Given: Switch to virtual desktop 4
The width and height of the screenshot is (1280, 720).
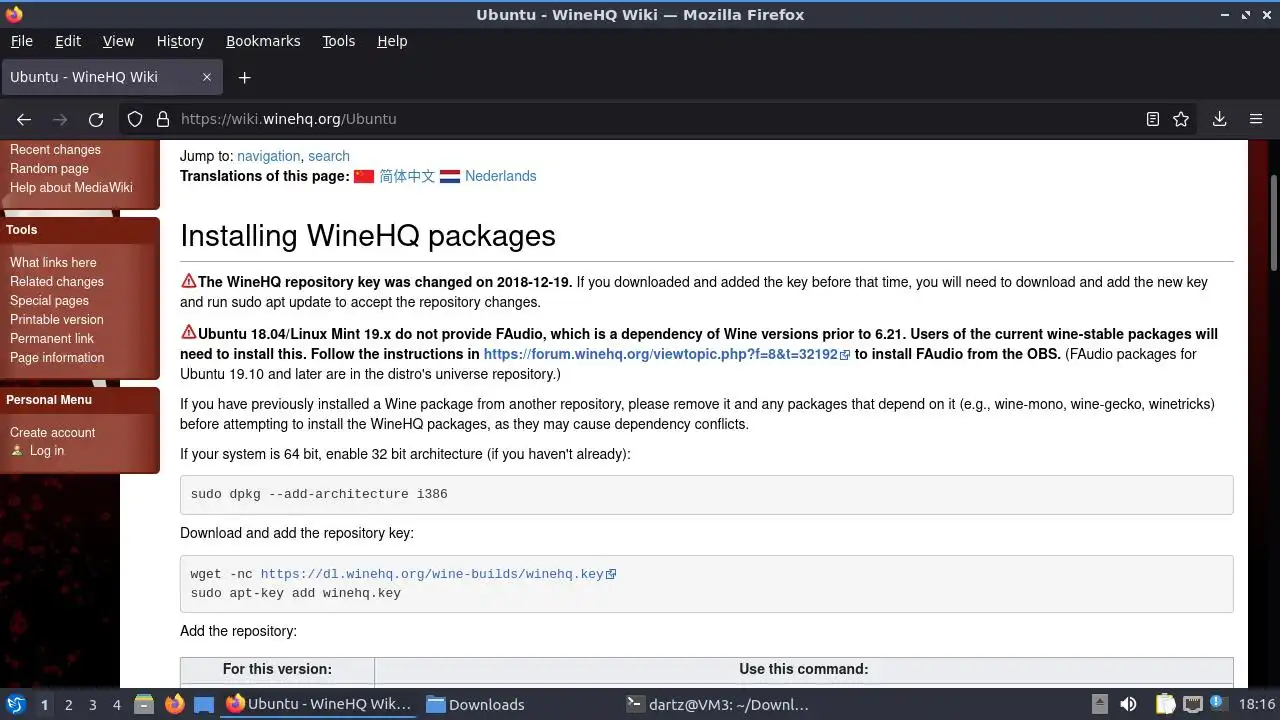Looking at the screenshot, I should click(116, 704).
